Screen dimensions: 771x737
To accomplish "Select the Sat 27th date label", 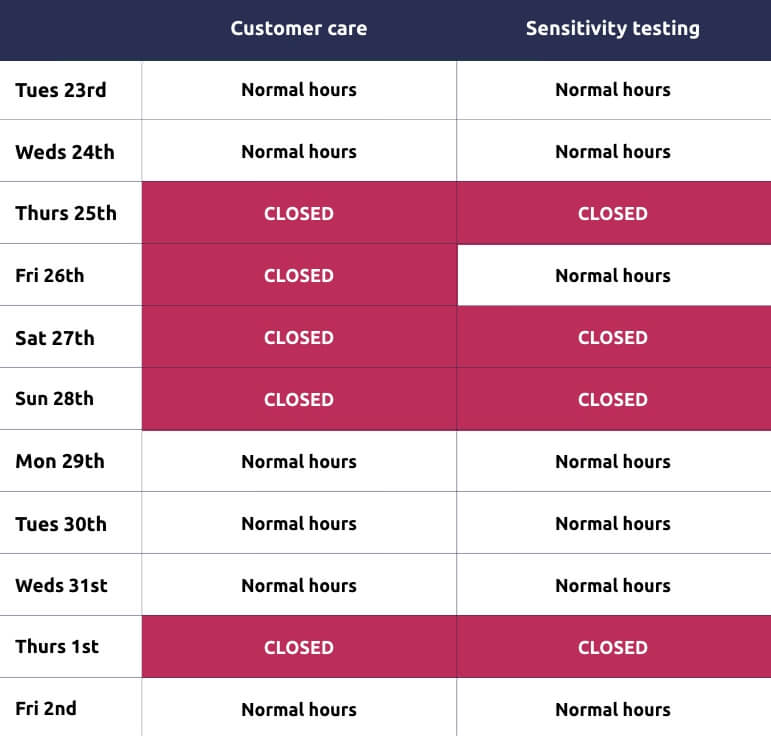I will (x=55, y=338).
